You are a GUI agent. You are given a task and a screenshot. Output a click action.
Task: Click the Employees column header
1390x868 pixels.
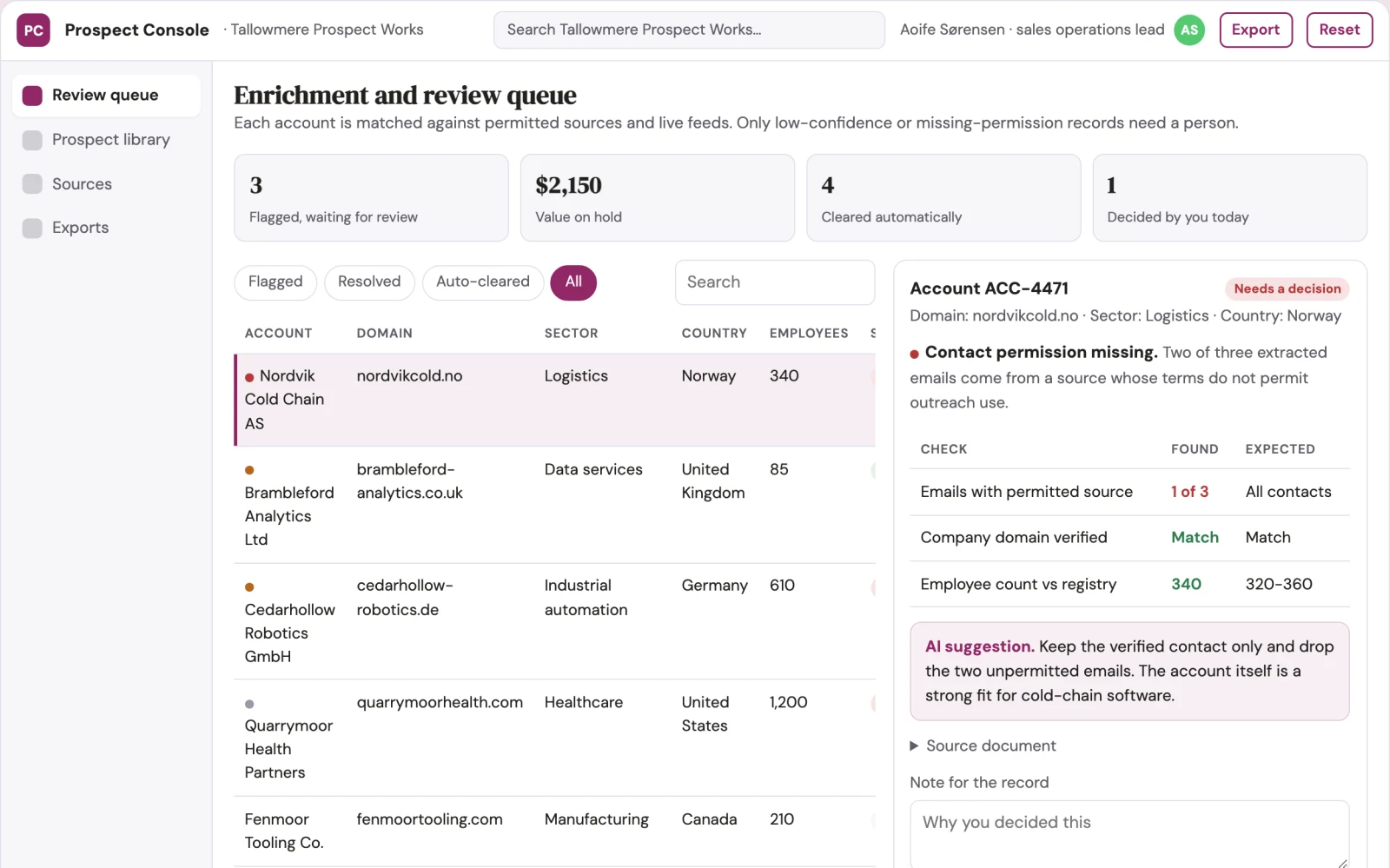(x=809, y=334)
